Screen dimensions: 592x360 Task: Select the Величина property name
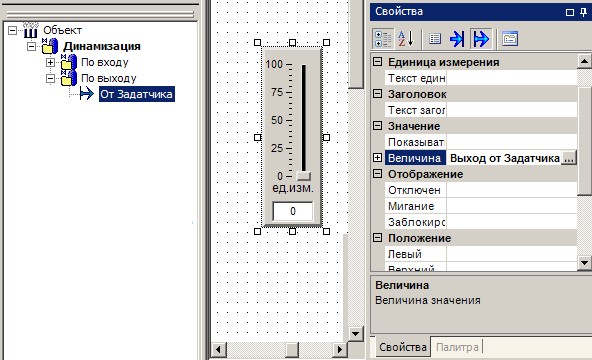(x=415, y=158)
